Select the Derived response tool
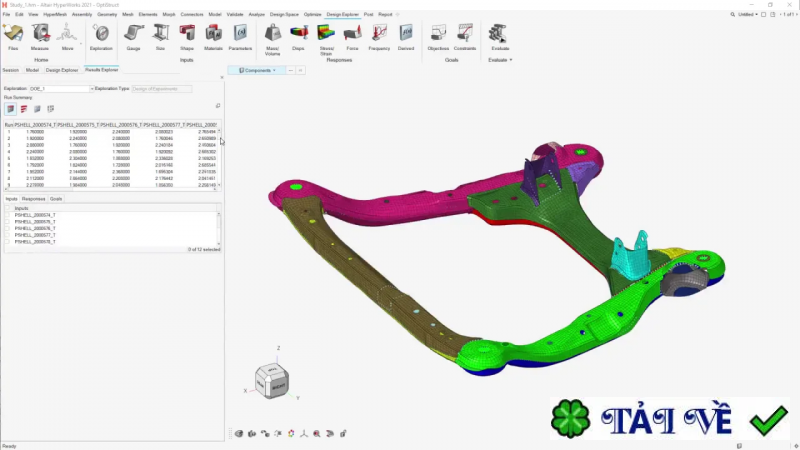The height and width of the screenshot is (450, 800). (406, 37)
